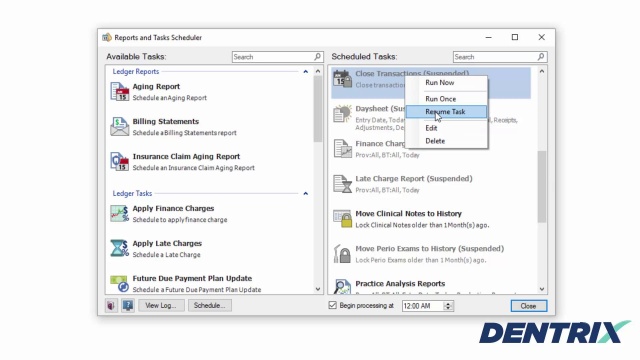Select the 'Aging Report' task title
The width and height of the screenshot is (640, 360).
coord(156,87)
